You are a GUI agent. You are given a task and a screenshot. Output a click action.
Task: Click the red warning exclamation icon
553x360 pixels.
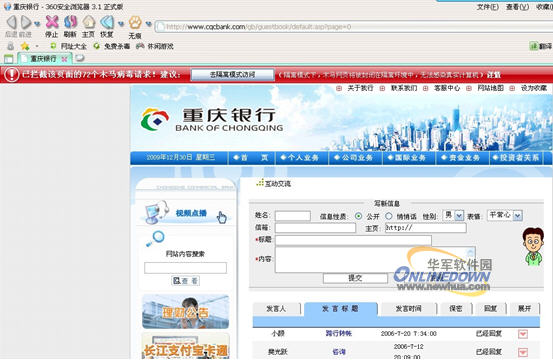(11, 74)
